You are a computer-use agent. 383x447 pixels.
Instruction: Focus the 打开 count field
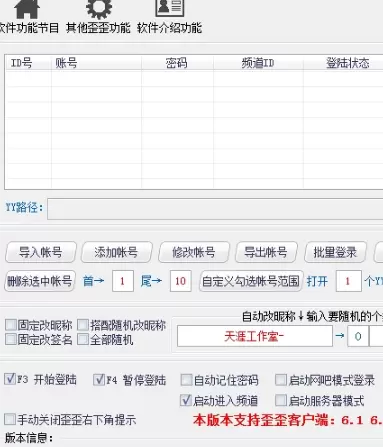point(349,281)
